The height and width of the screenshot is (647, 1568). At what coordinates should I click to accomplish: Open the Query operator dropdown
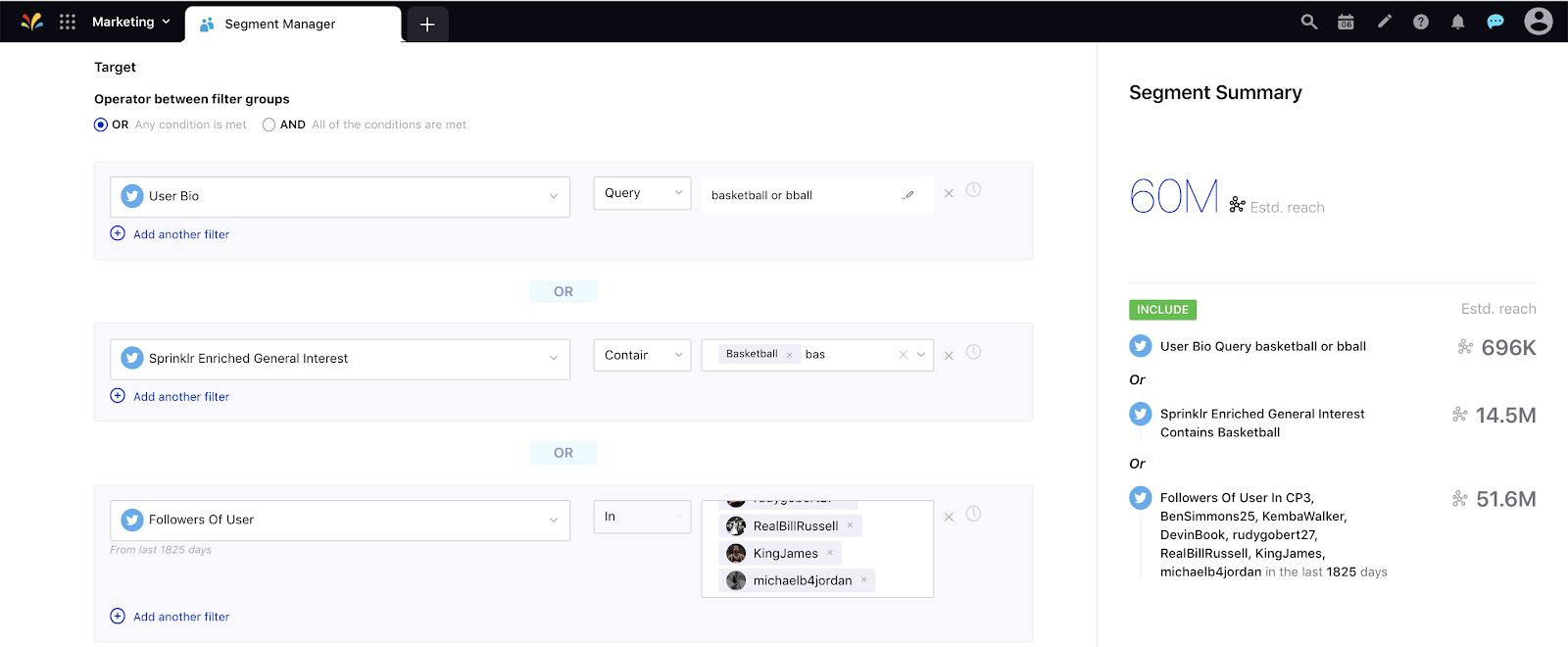tap(642, 193)
